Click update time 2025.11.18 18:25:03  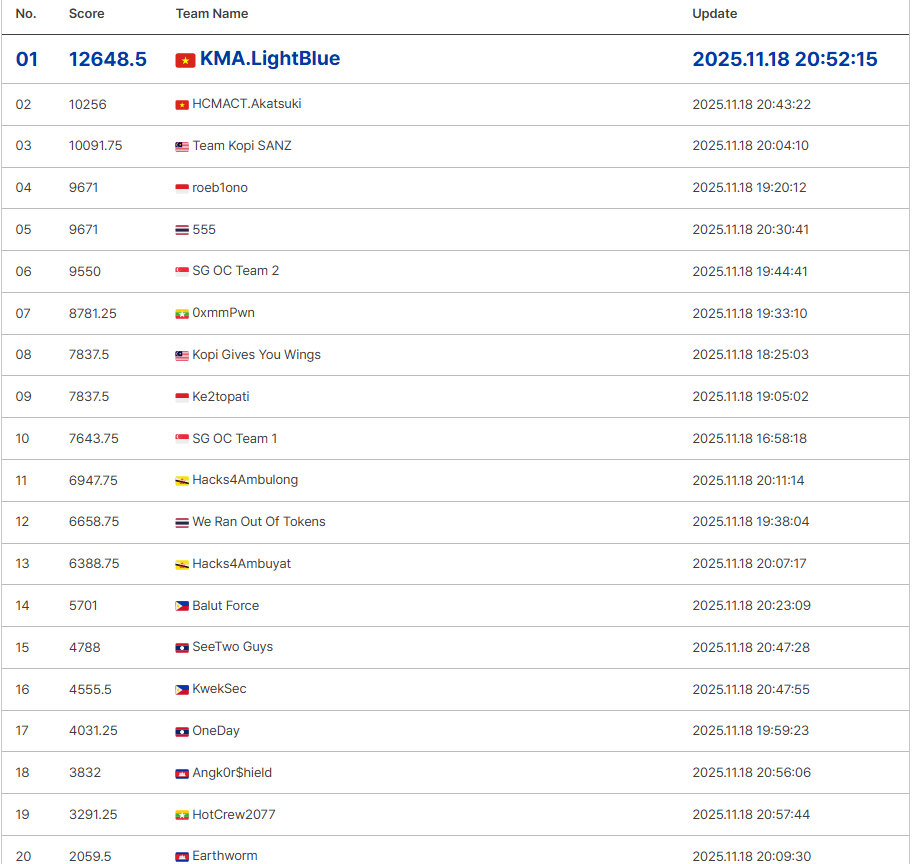point(750,355)
